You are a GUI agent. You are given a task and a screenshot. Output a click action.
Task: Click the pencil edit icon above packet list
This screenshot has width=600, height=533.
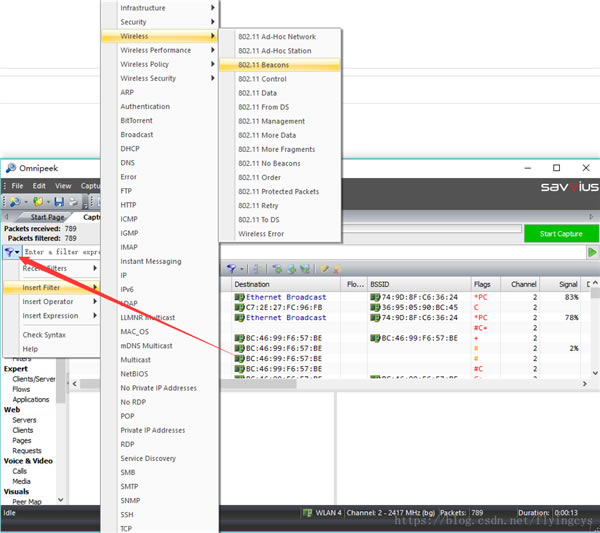click(x=324, y=269)
